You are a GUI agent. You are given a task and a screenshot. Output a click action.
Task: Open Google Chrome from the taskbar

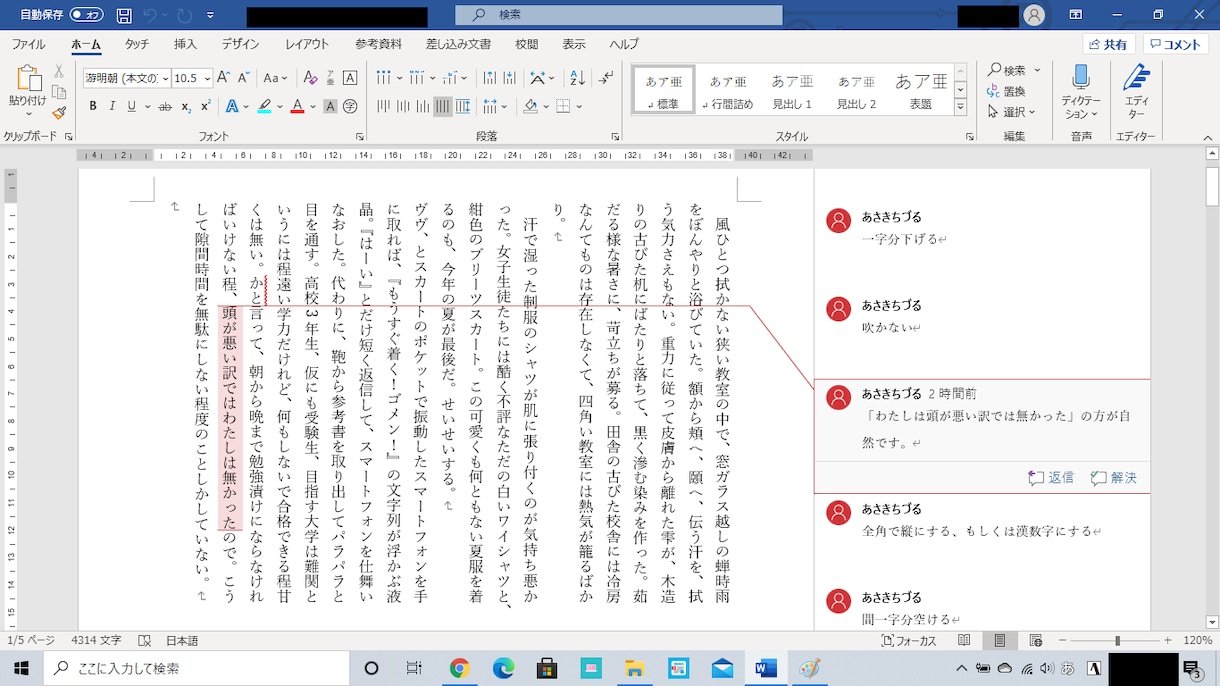(459, 668)
